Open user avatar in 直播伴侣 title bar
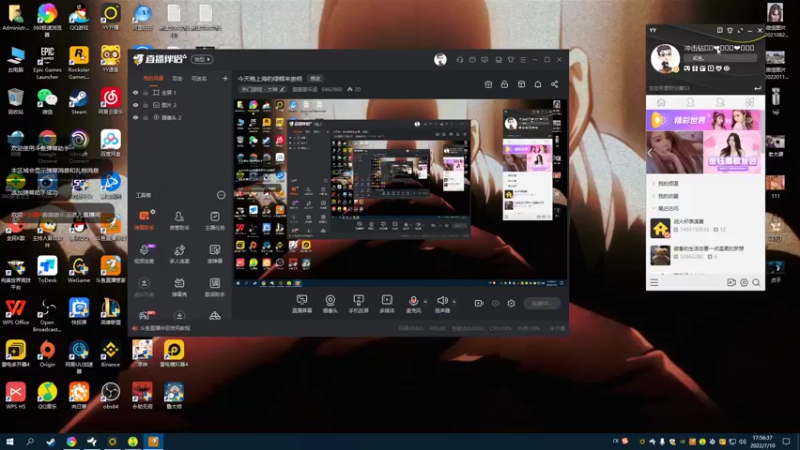The image size is (800, 450). [440, 59]
